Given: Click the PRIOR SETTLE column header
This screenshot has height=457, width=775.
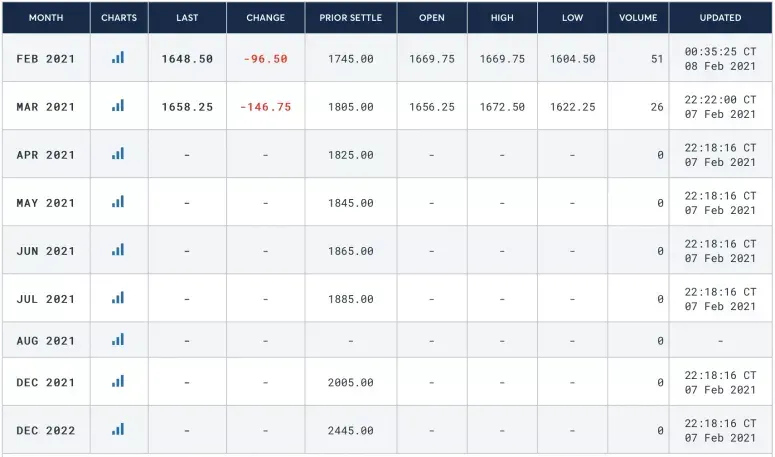Looking at the screenshot, I should pyautogui.click(x=351, y=18).
